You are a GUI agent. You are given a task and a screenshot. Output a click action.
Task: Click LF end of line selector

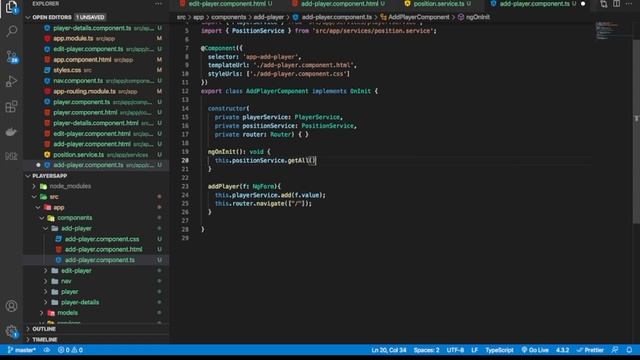click(475, 350)
